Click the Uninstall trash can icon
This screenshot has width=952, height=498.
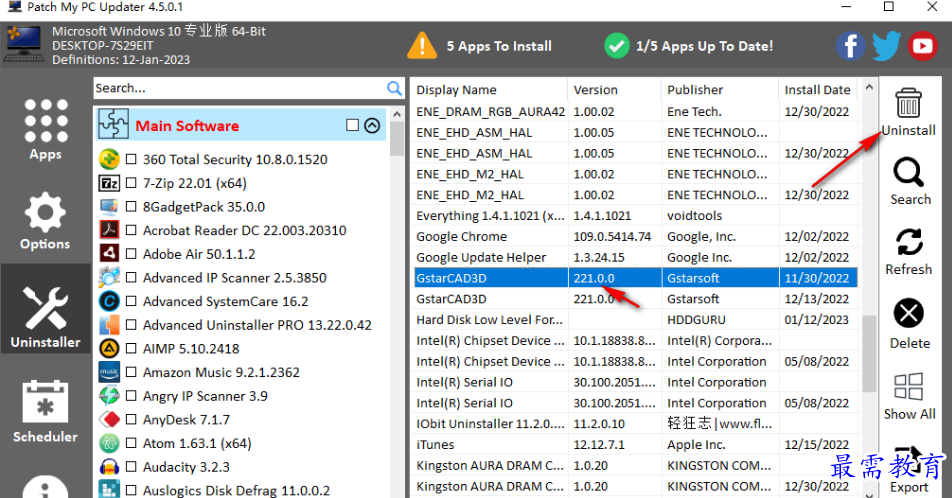[908, 103]
